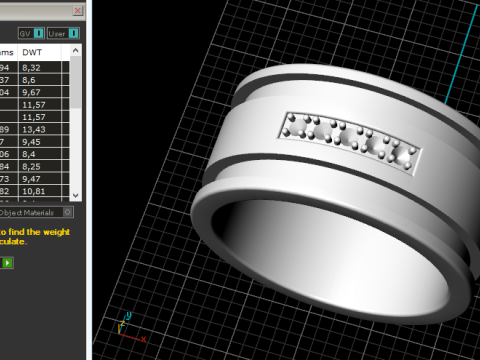Select the 8,25 DWT cell
Image resolution: width=480 pixels, height=360 pixels.
tap(39, 166)
